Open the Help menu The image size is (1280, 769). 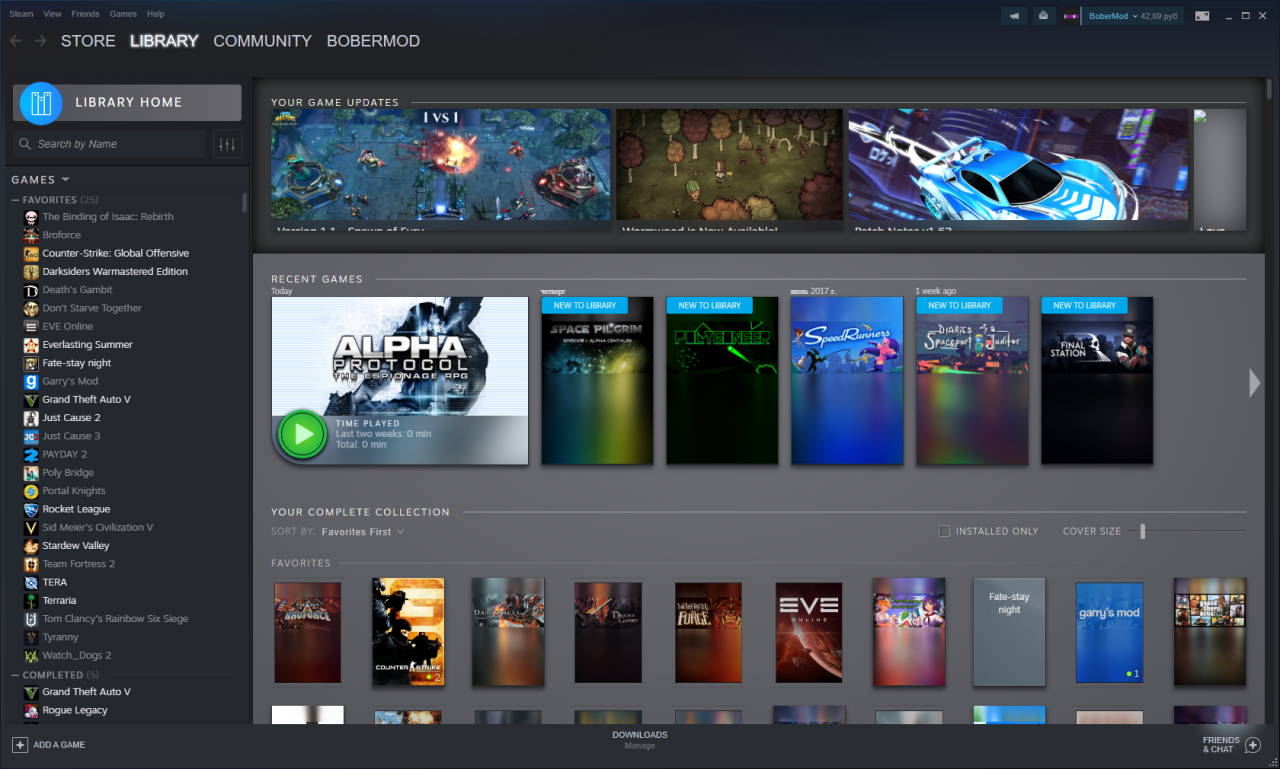pos(155,14)
